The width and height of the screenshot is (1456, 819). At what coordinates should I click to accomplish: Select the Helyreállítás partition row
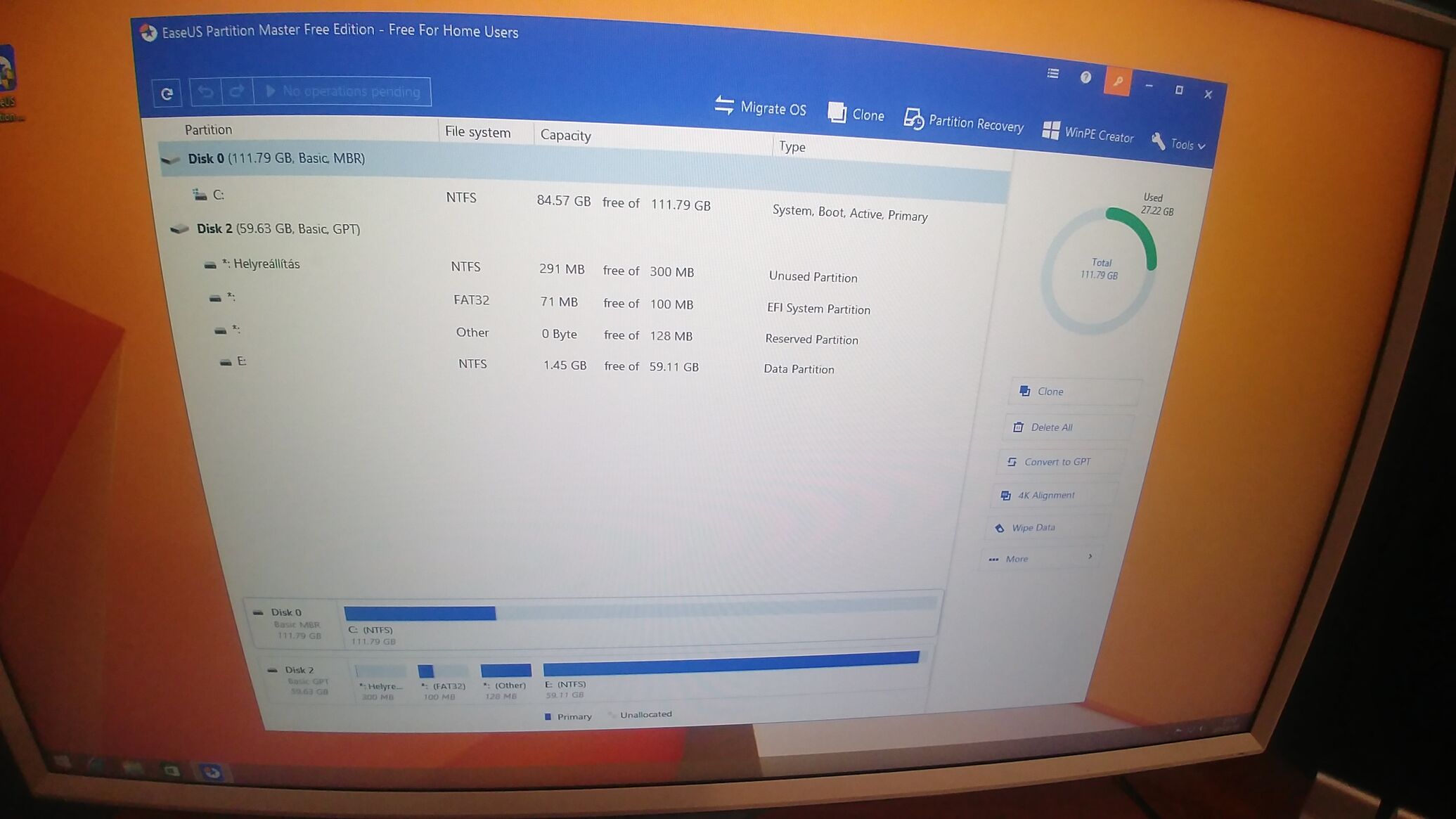pos(266,264)
